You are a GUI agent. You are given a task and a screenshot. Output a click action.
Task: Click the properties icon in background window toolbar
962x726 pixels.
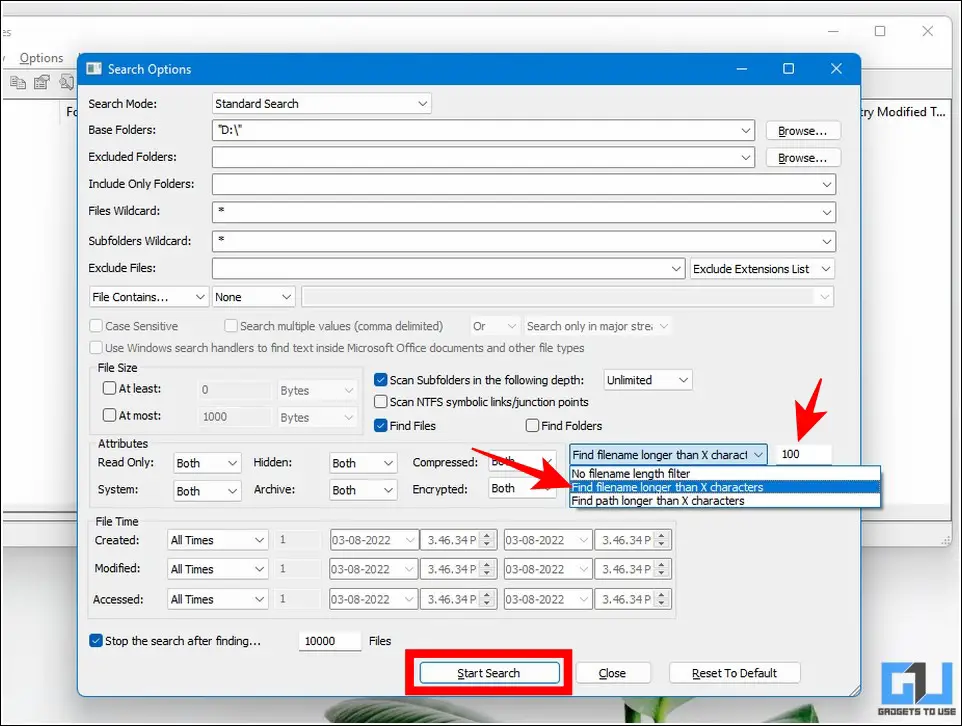point(42,82)
